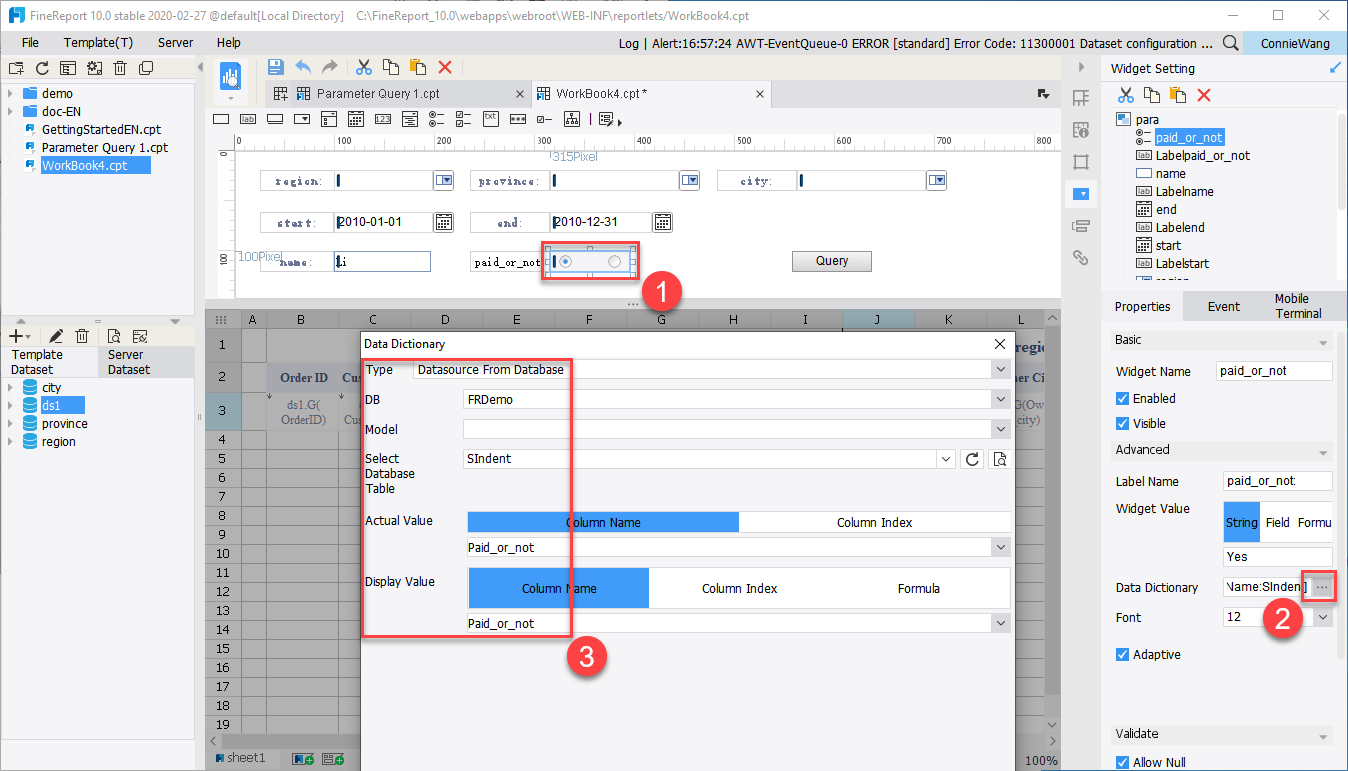Delete selected file with trash icon
1348x771 pixels.
(x=120, y=68)
